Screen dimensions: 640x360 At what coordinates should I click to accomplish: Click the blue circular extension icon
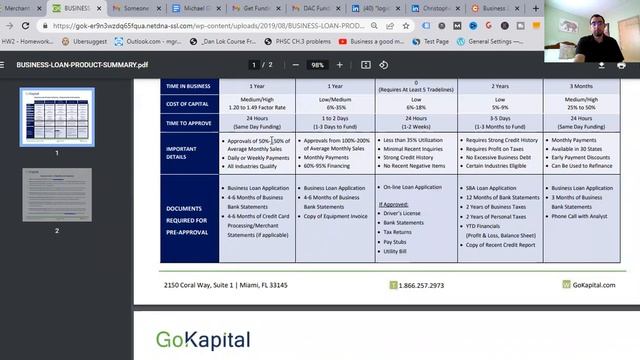click(x=473, y=26)
